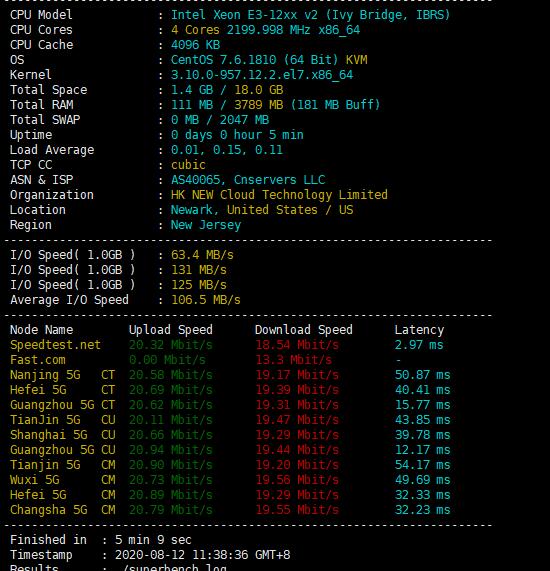Click the CPU Model value text
The image size is (550, 571).
click(x=311, y=15)
